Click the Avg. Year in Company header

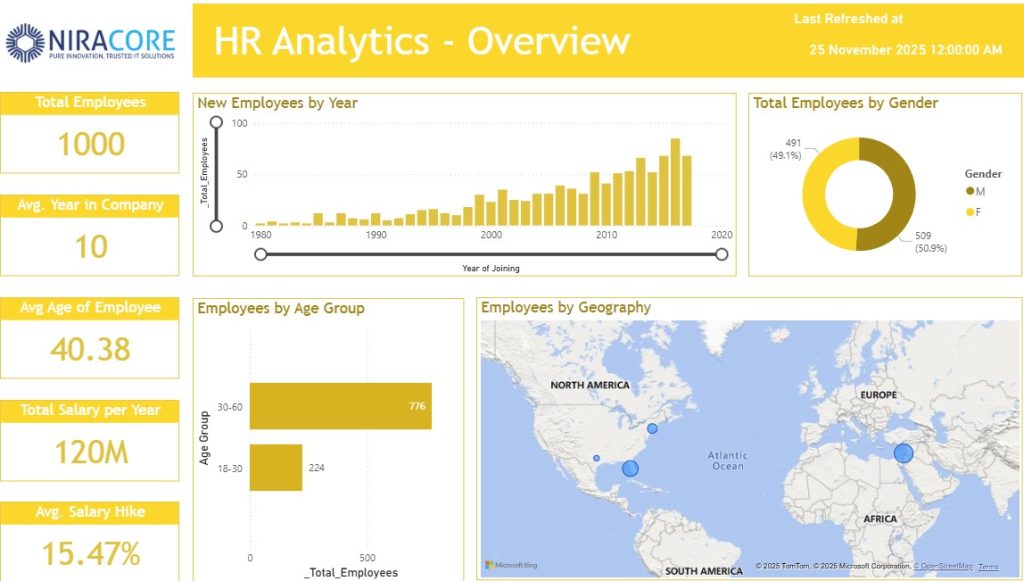click(90, 205)
